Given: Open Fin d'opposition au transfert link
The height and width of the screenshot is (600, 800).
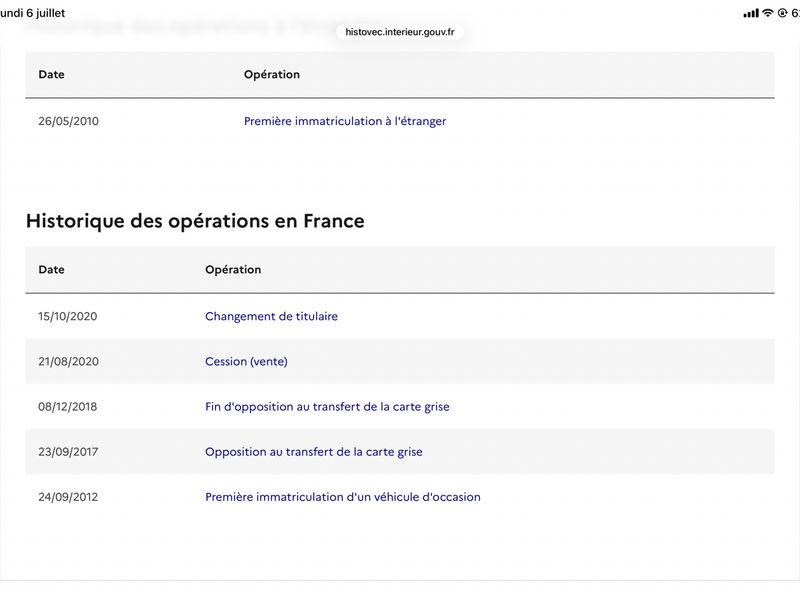Looking at the screenshot, I should pos(327,407).
